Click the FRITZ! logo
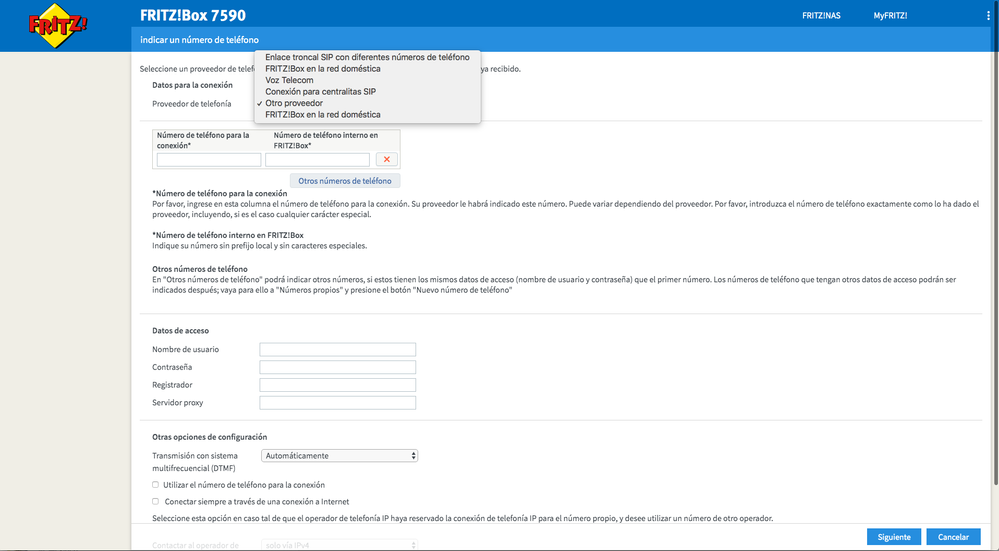The width and height of the screenshot is (999, 551). tap(58, 24)
